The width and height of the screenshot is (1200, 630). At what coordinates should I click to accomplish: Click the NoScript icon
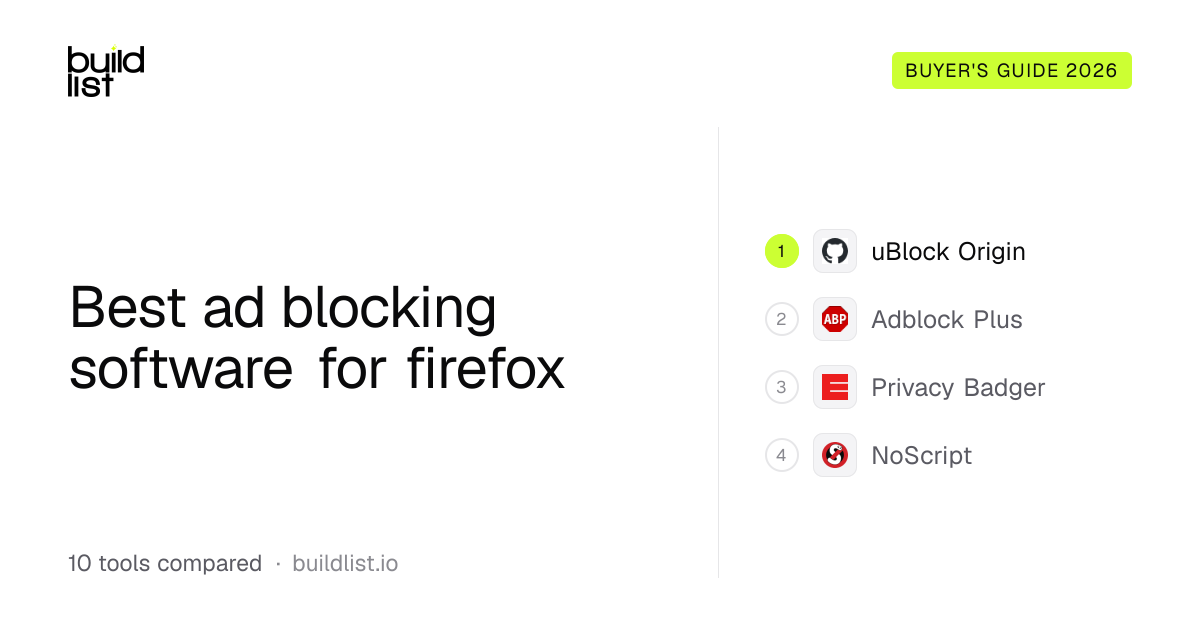click(x=835, y=455)
